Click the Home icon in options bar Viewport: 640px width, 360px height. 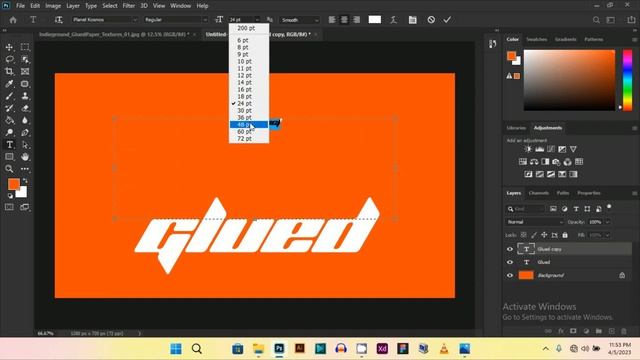13,20
